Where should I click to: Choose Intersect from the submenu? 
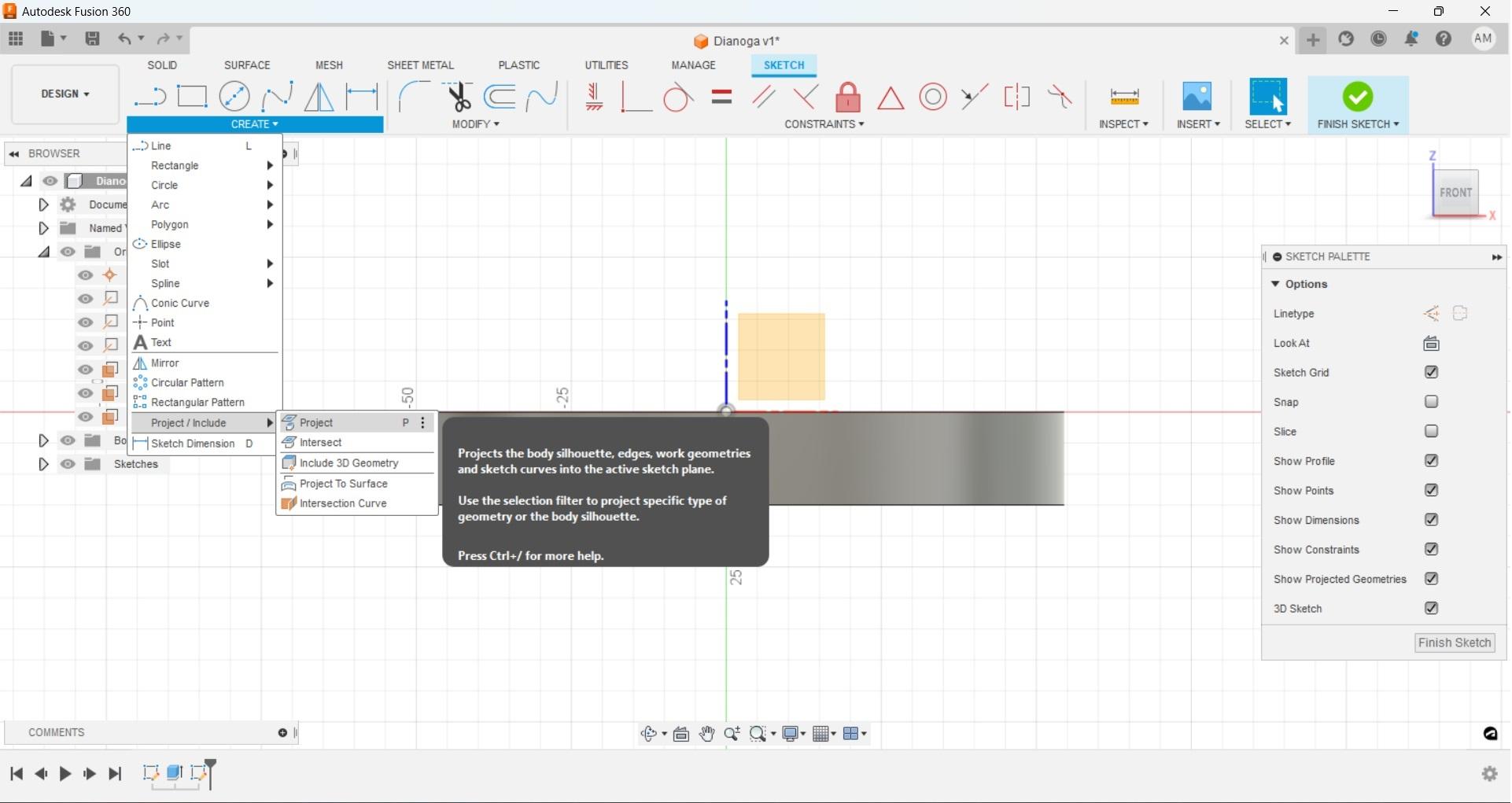[357, 443]
